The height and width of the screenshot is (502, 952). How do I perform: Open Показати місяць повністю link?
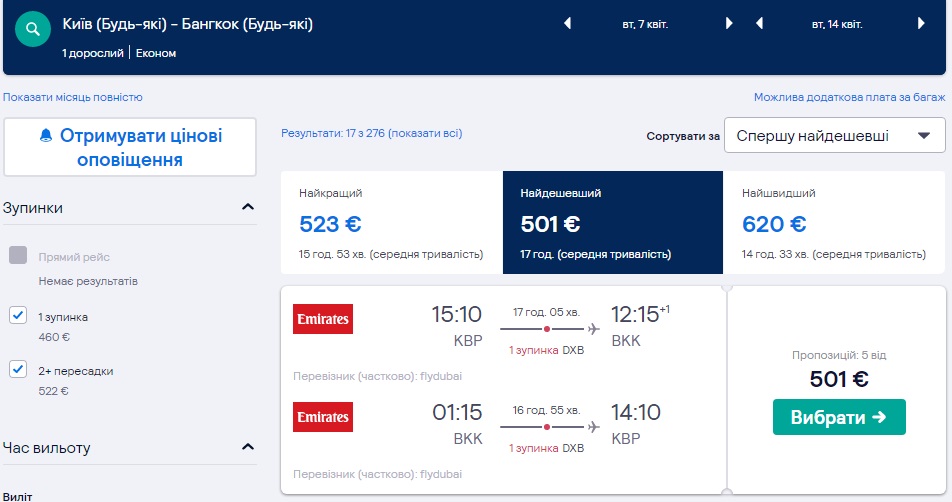pyautogui.click(x=73, y=97)
